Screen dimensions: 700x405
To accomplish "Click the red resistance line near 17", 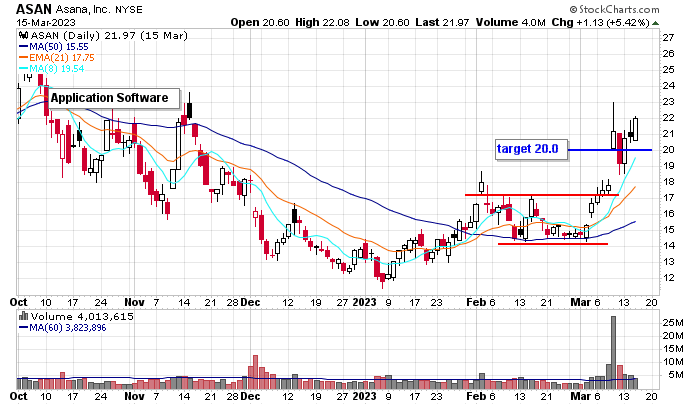I will [541, 195].
